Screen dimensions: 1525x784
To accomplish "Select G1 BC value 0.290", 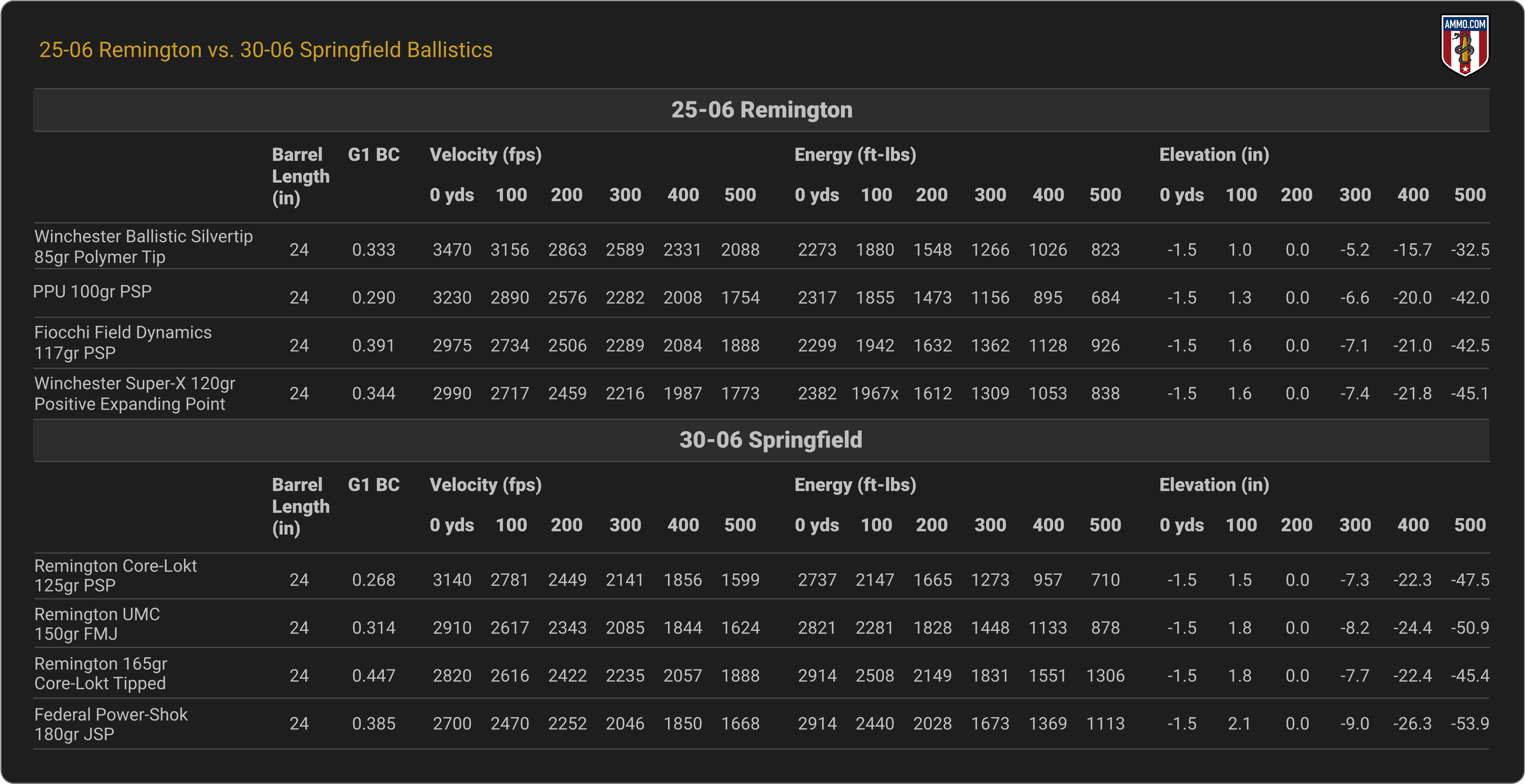I will [x=373, y=298].
